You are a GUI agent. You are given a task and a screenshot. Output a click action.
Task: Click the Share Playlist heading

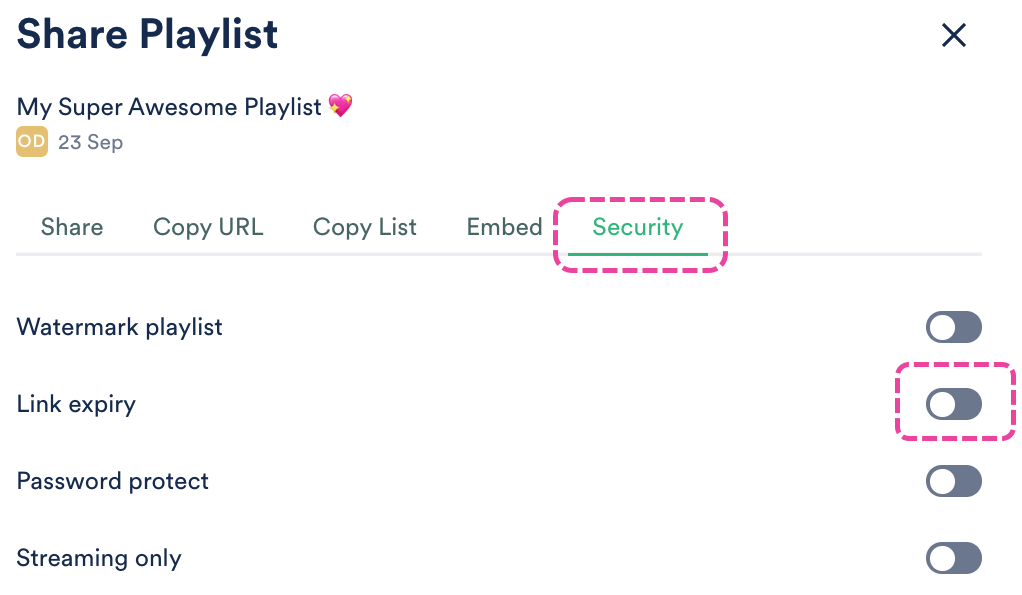(148, 35)
